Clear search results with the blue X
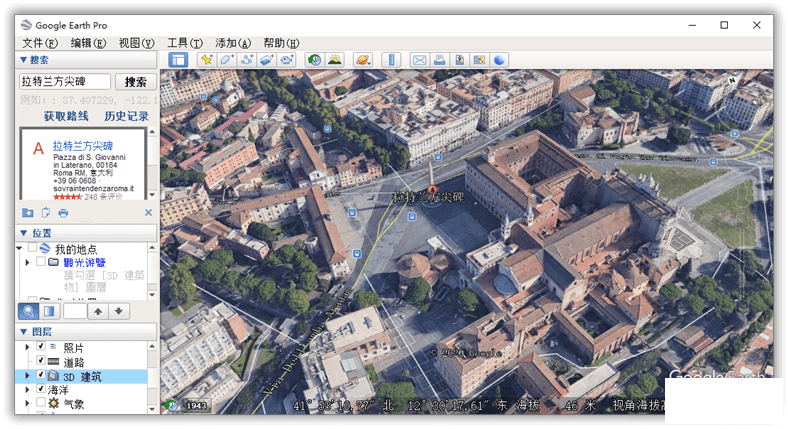The height and width of the screenshot is (429, 788). point(148,212)
